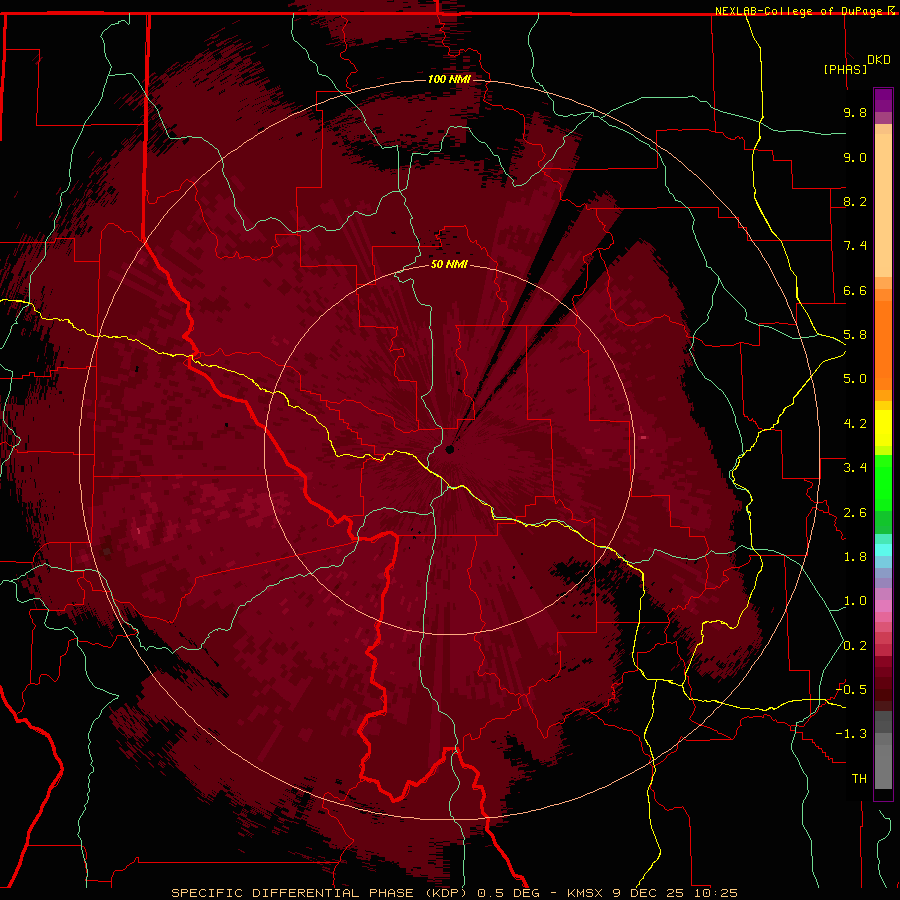Viewport: 900px width, 900px height.
Task: Click the -1.3 scale value
Action: (x=851, y=734)
